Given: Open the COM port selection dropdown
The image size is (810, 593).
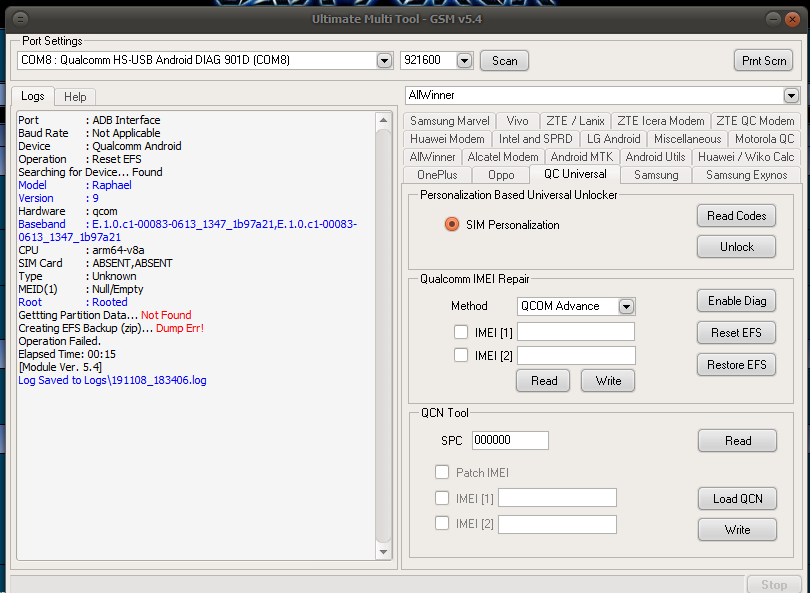Looking at the screenshot, I should pos(384,61).
